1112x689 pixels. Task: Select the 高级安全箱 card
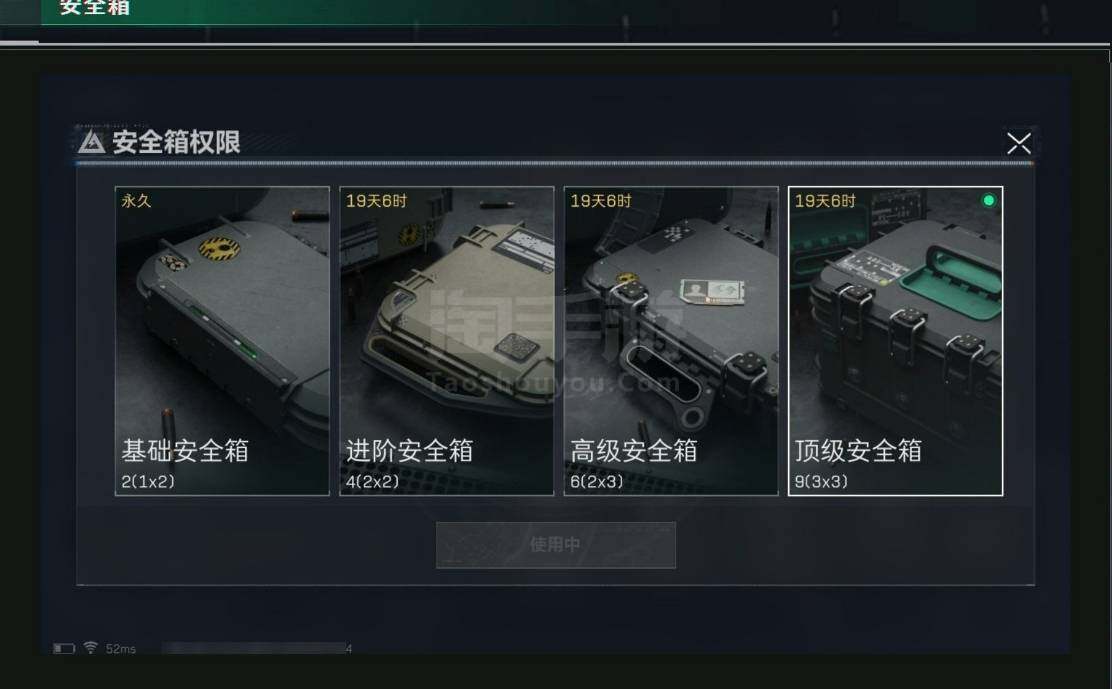tap(671, 341)
